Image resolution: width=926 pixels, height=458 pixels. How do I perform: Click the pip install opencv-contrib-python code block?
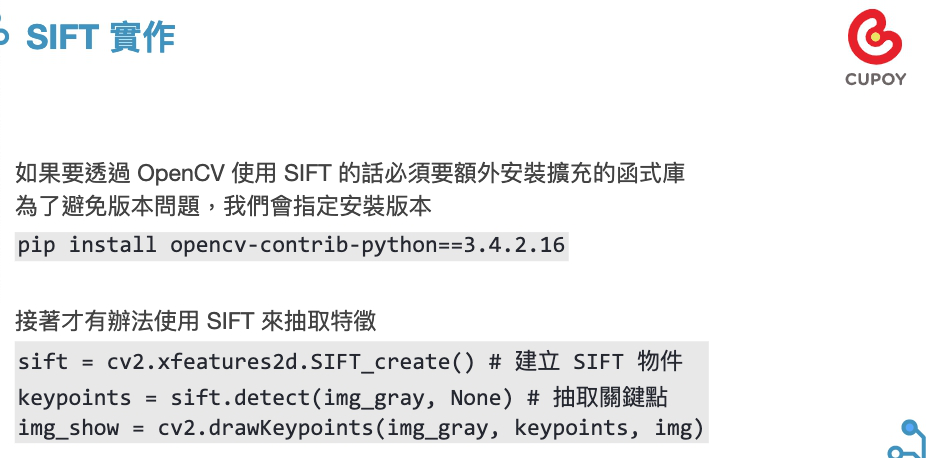click(291, 246)
